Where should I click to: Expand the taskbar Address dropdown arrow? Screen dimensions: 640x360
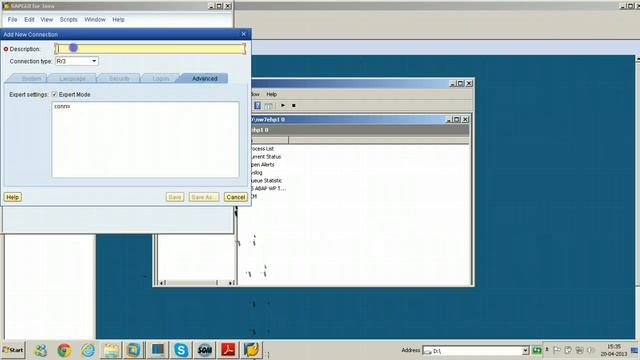[526, 351]
